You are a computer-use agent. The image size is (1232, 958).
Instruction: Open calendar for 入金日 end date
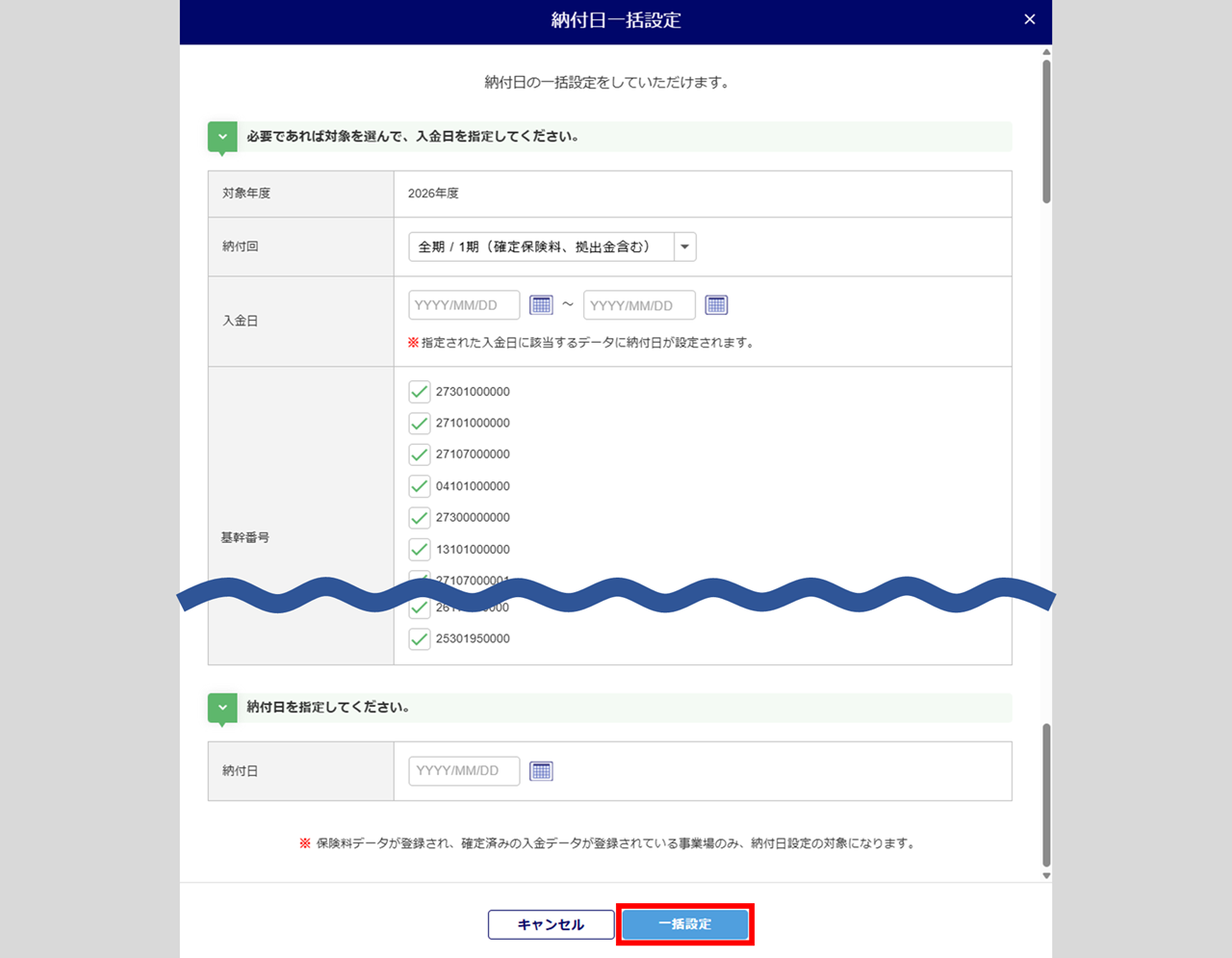pyautogui.click(x=716, y=305)
